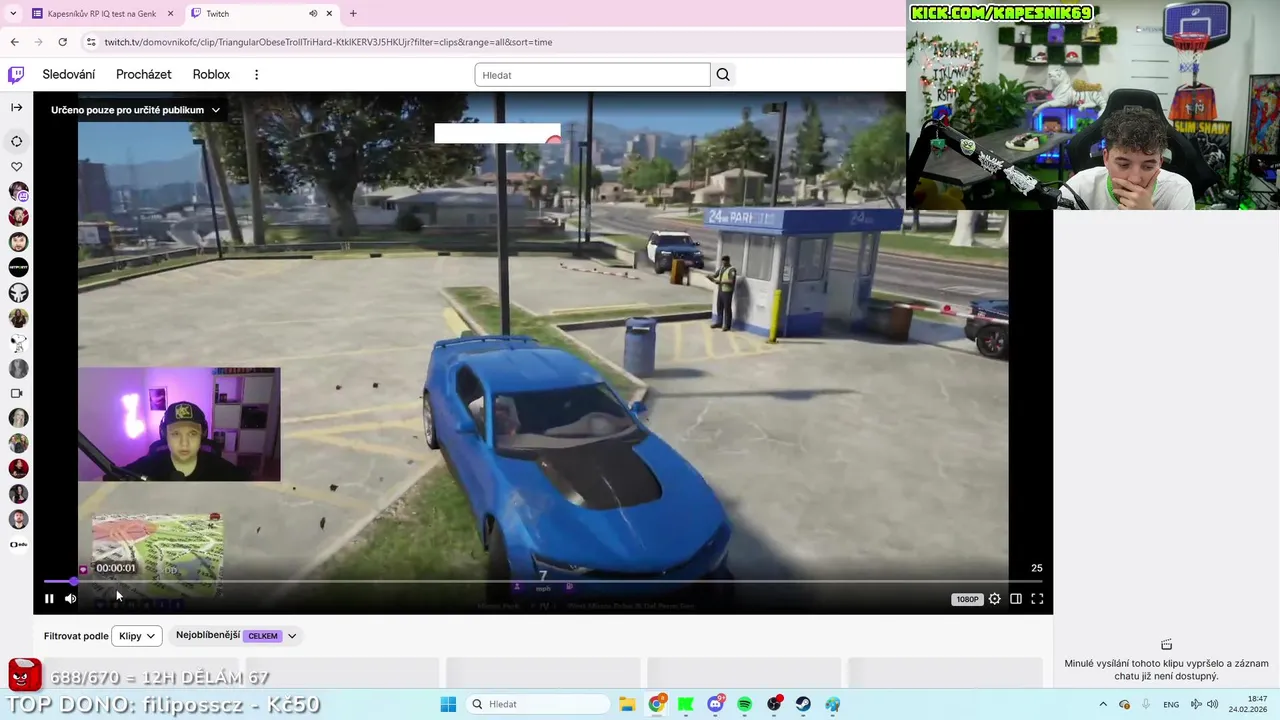Open the three-dot more menu

[256, 75]
